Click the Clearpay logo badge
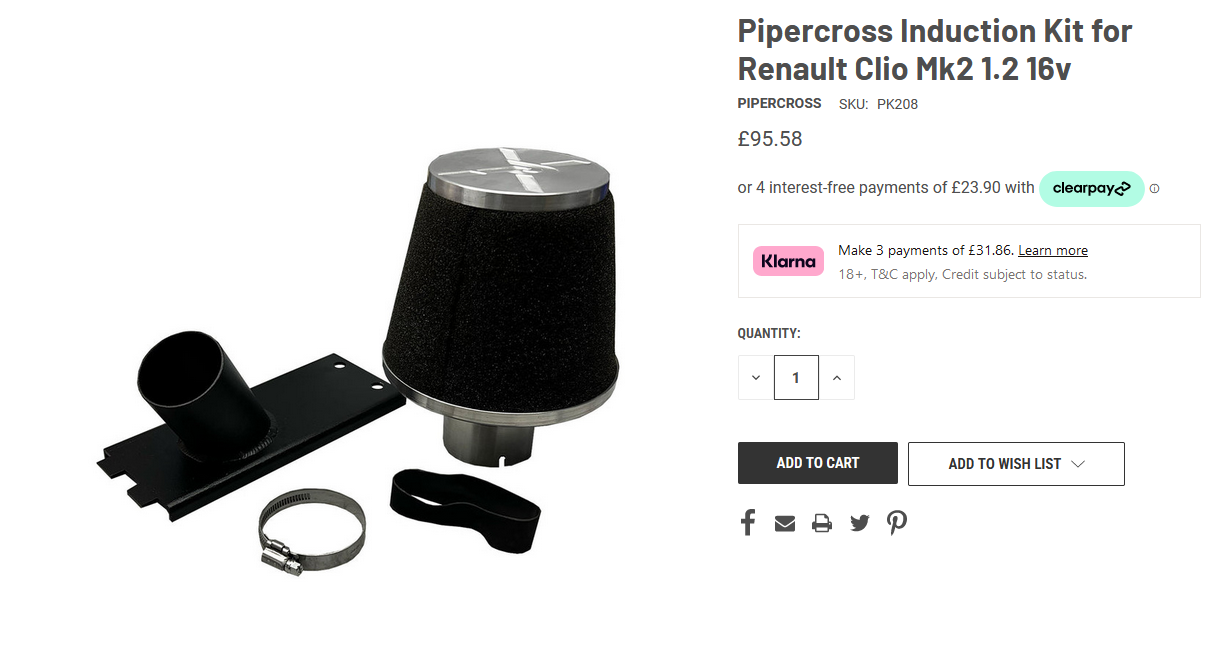This screenshot has height=648, width=1209. click(1092, 188)
